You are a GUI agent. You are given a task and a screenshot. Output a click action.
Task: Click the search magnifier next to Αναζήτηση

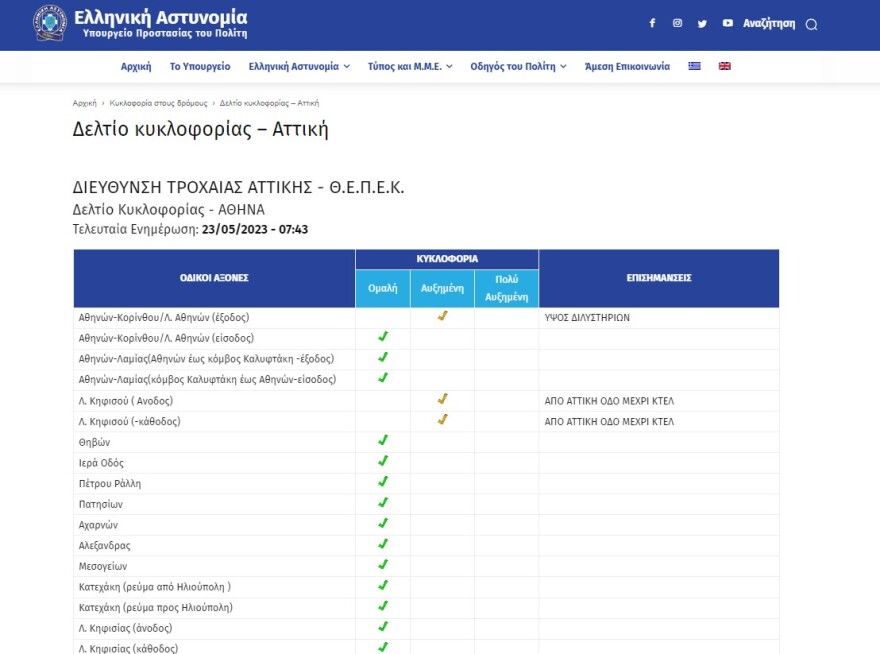pos(810,23)
